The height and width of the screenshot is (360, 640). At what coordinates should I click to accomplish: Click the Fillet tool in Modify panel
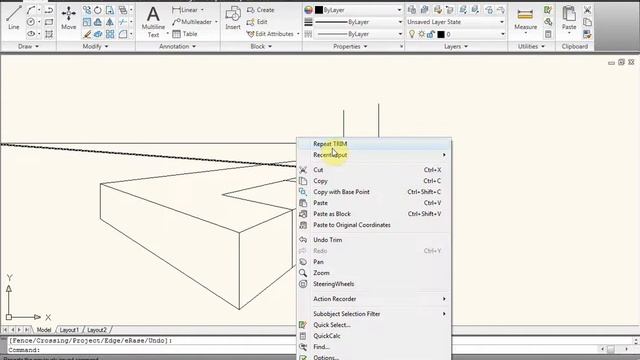pos(122,35)
